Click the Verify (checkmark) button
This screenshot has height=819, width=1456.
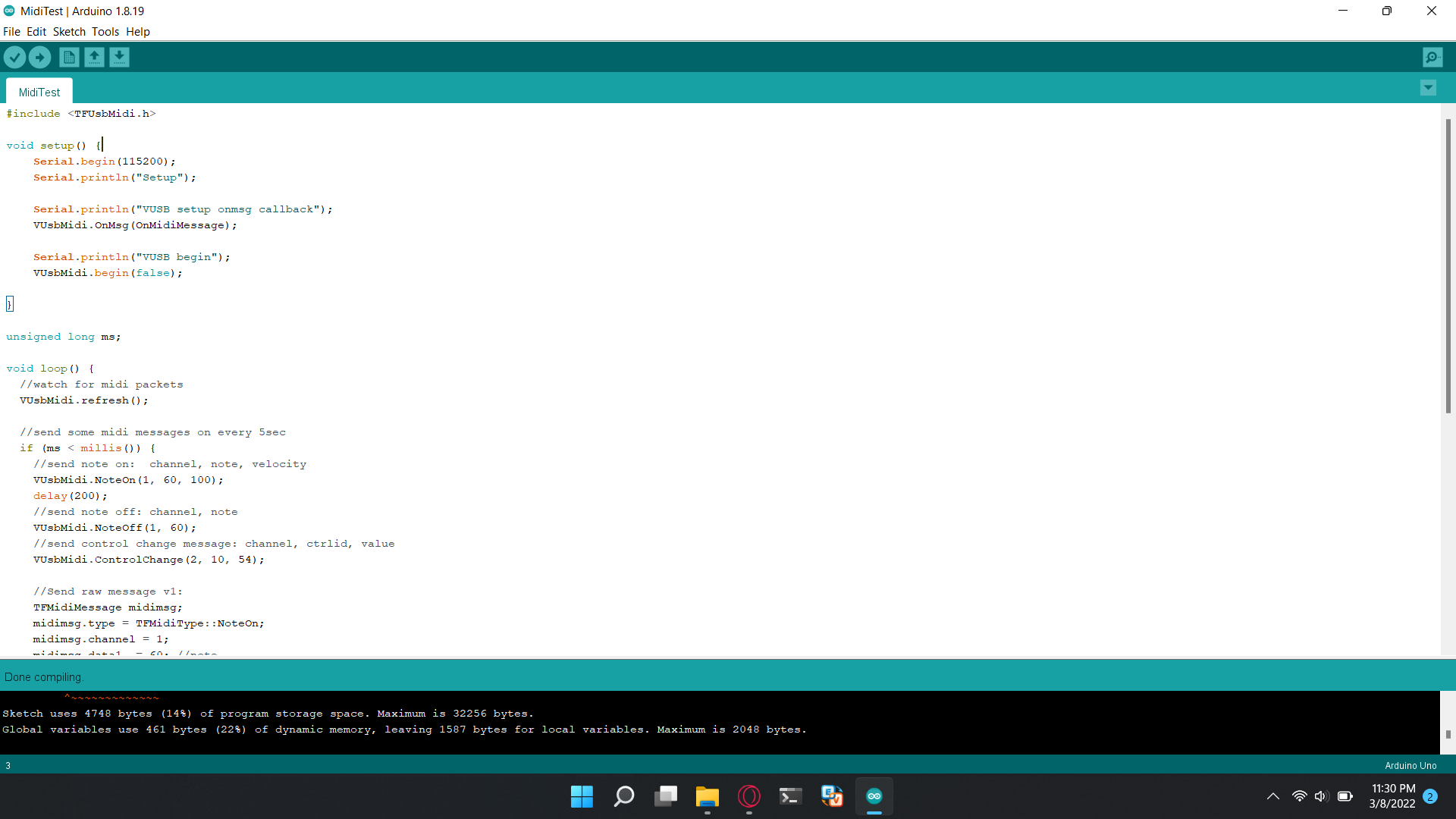click(15, 57)
